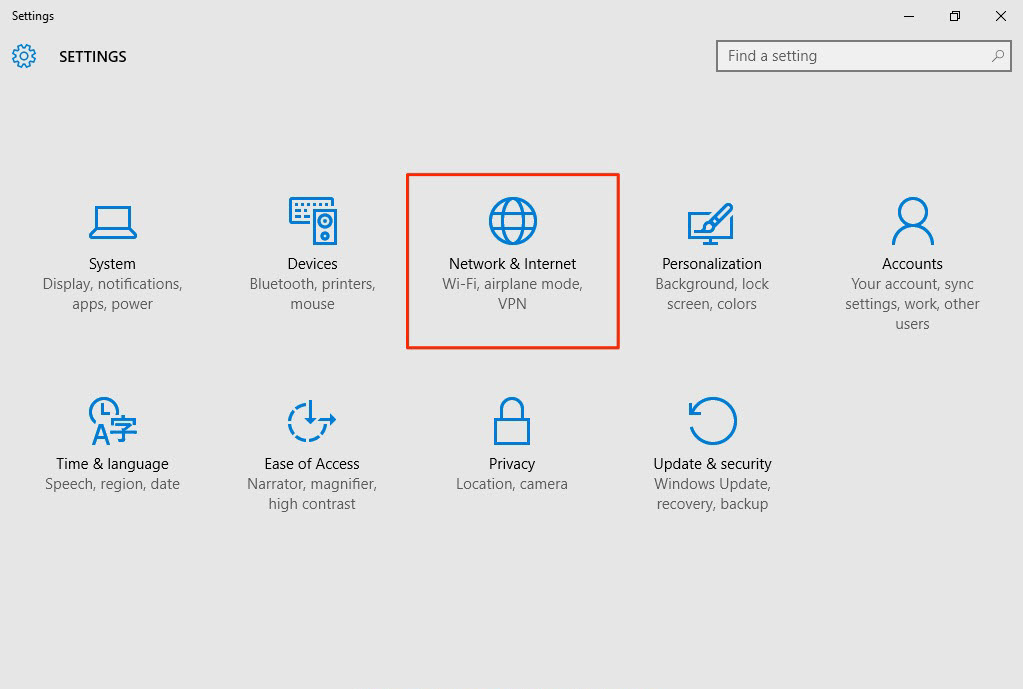Open the Accounts settings icon
Screen dimensions: 1023x689
[912, 222]
